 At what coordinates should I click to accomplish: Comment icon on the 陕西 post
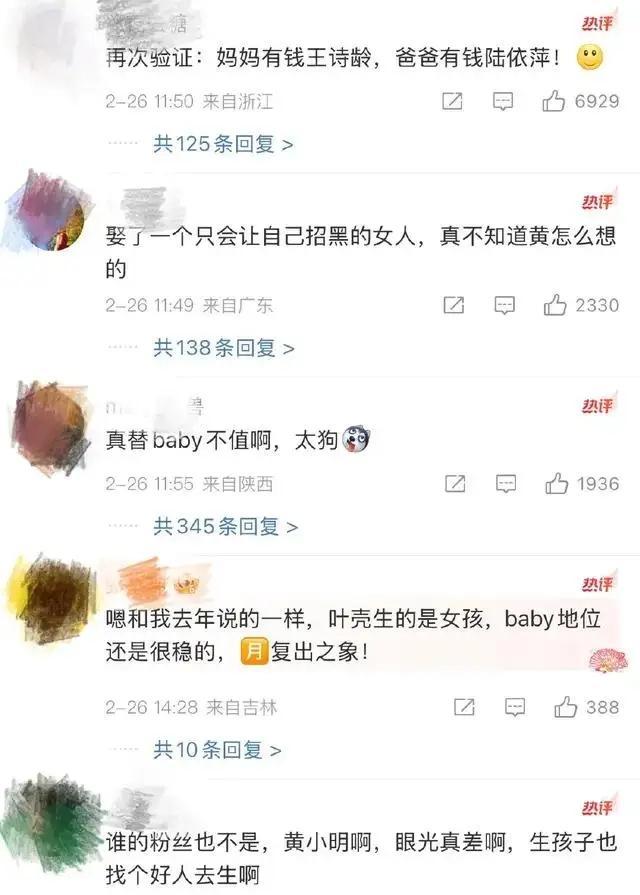point(506,484)
